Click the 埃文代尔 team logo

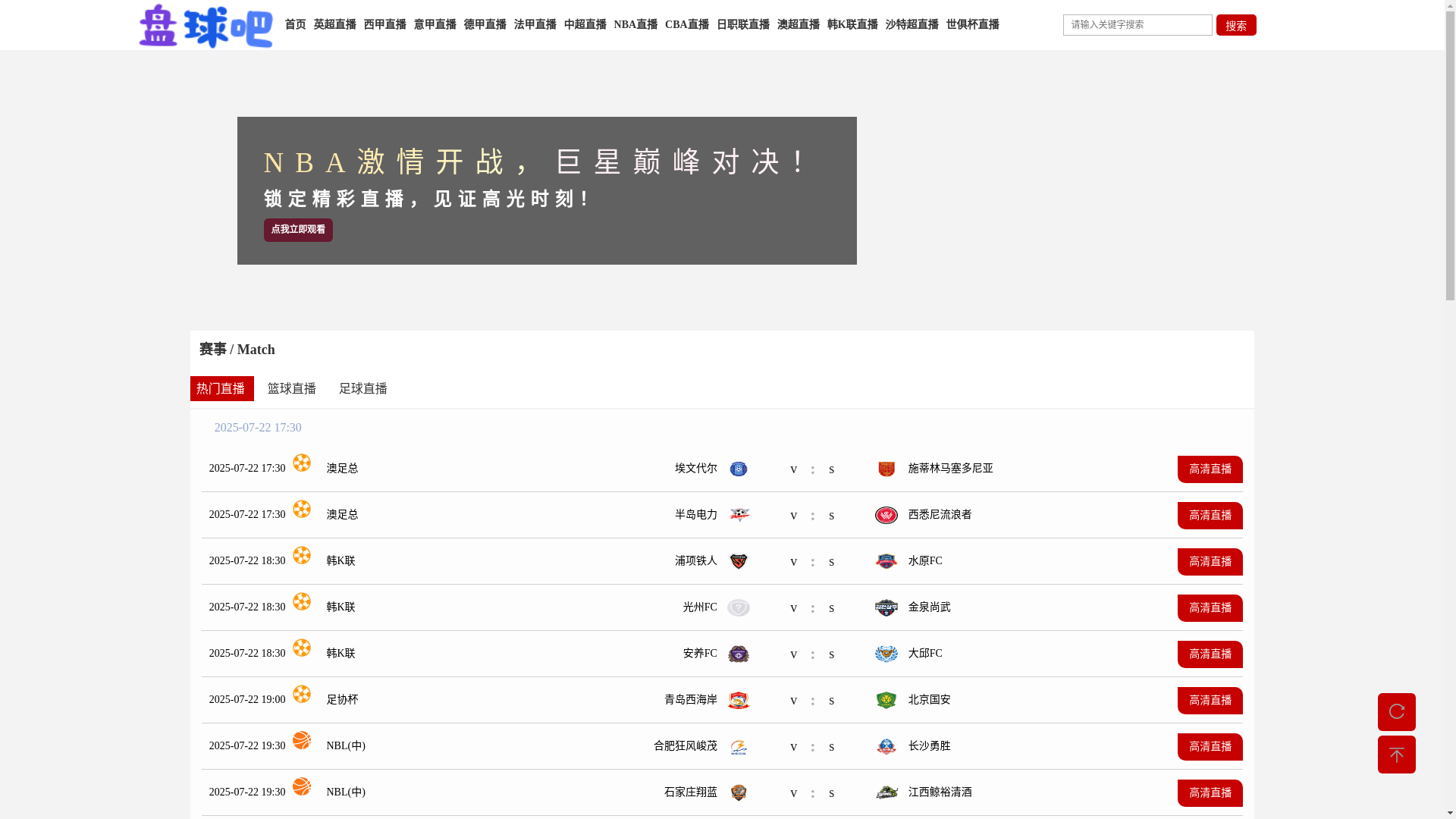[738, 469]
